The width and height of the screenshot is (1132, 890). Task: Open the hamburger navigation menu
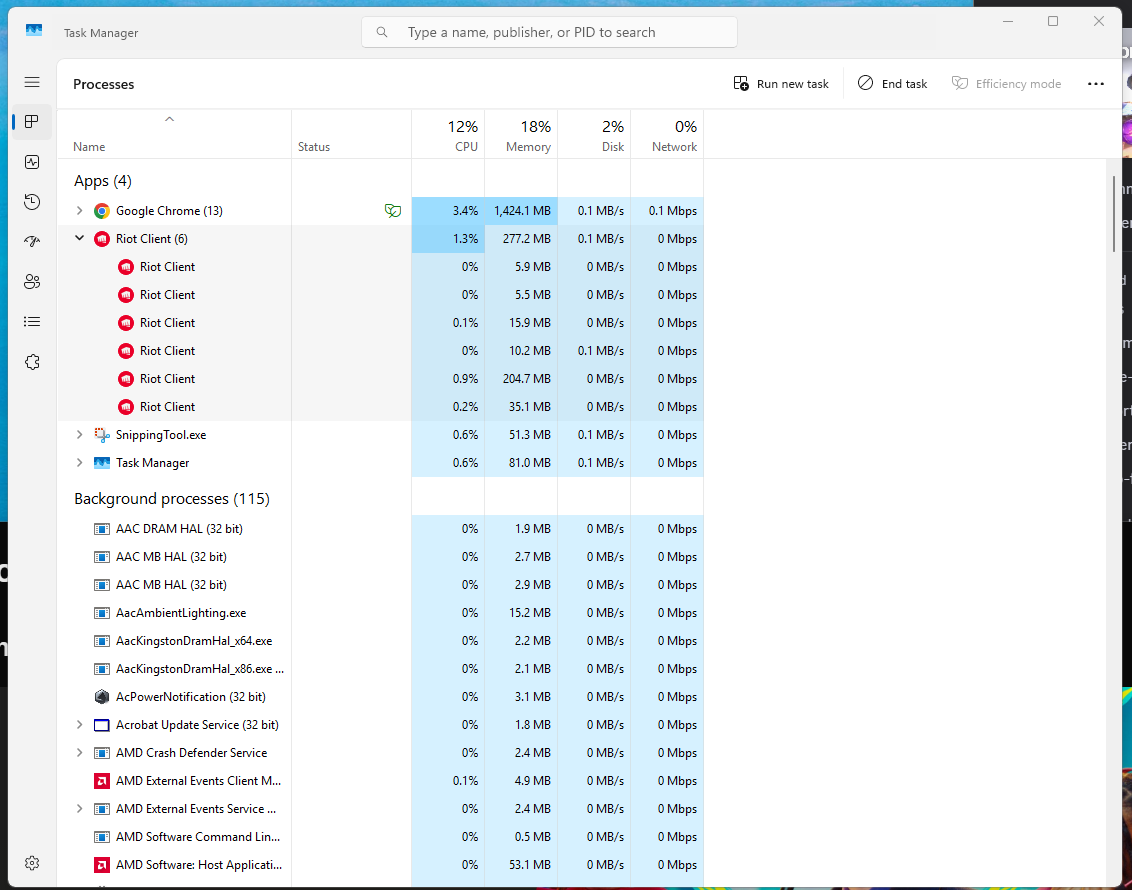[32, 82]
